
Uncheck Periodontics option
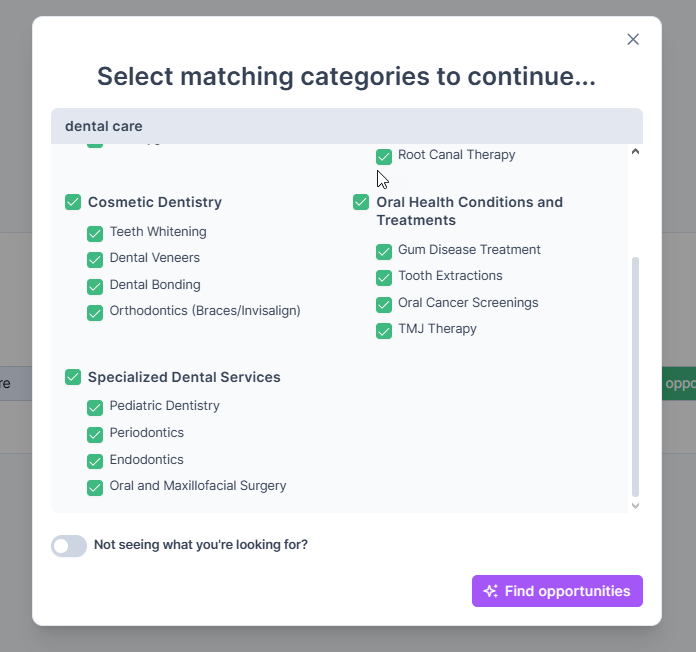(x=95, y=434)
